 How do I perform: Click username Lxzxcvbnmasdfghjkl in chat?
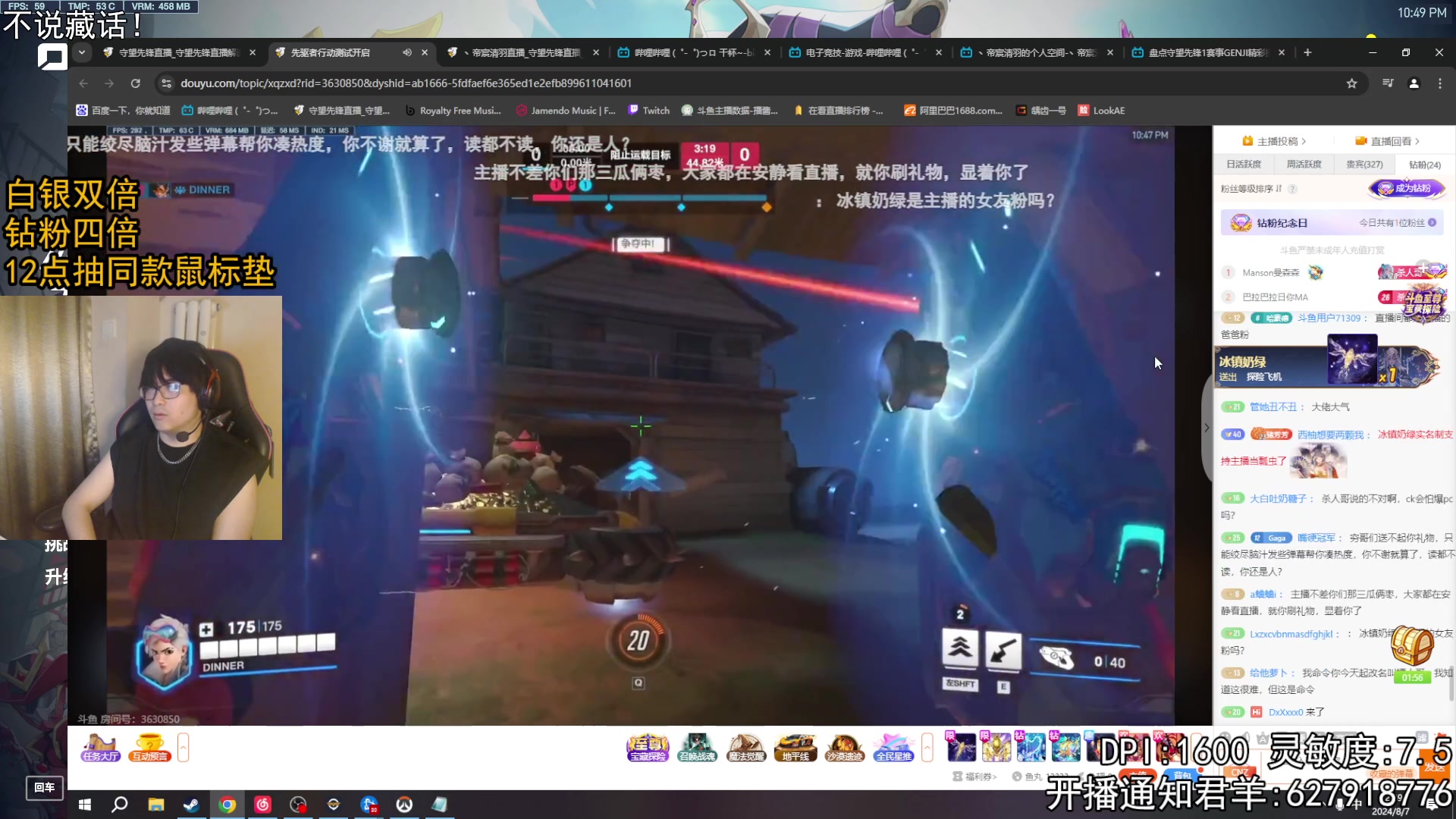click(x=1291, y=634)
